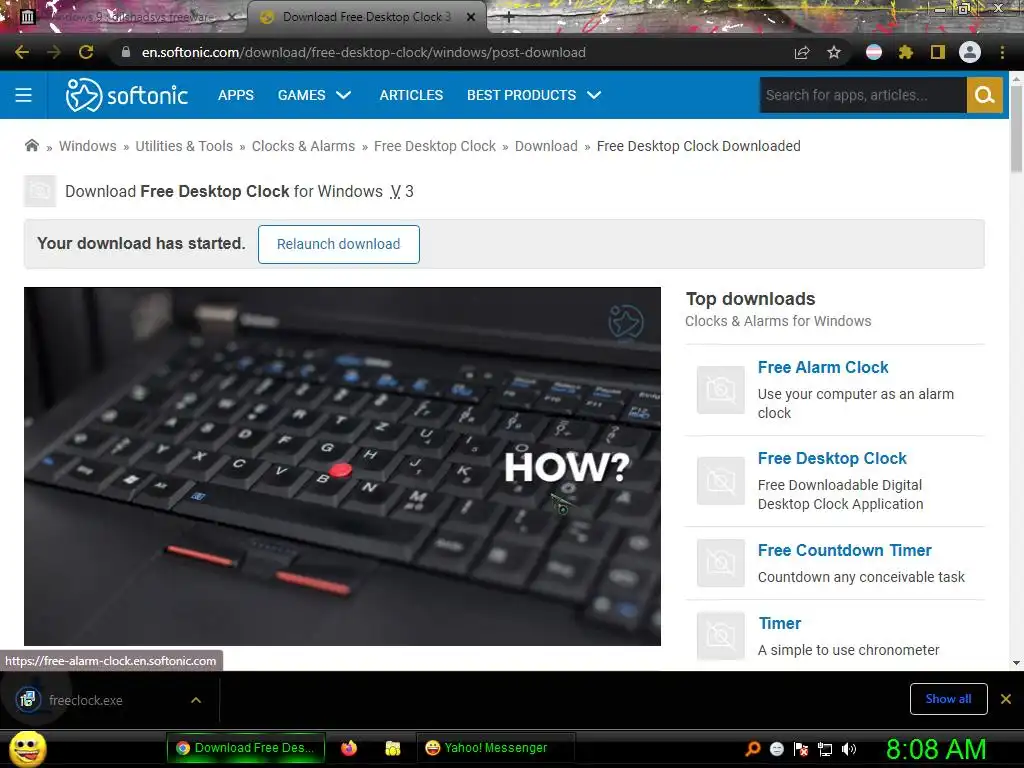Open the Free Alarm Clock link
1024x768 pixels.
(823, 367)
